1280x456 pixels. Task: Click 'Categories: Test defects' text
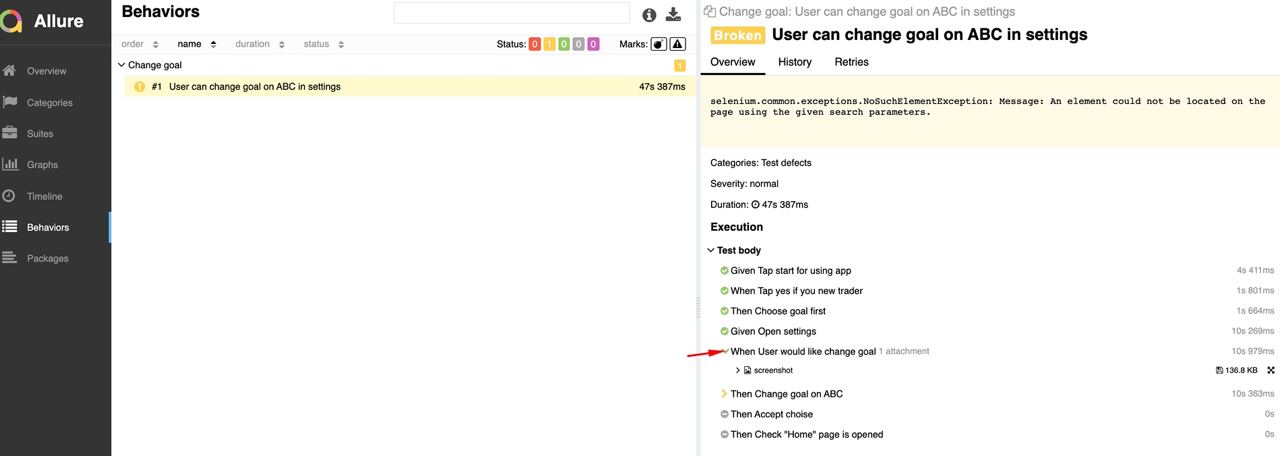(x=761, y=163)
